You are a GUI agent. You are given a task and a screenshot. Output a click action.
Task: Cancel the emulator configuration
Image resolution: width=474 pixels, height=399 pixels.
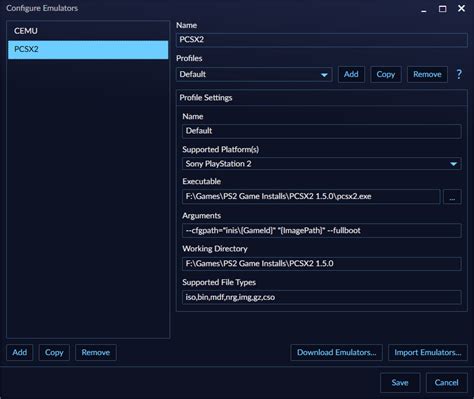click(446, 382)
